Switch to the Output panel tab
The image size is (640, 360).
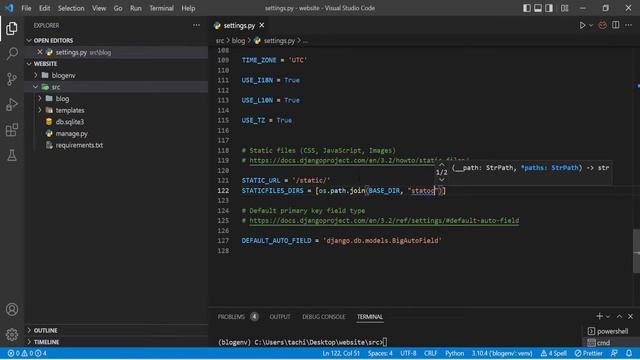coord(280,317)
